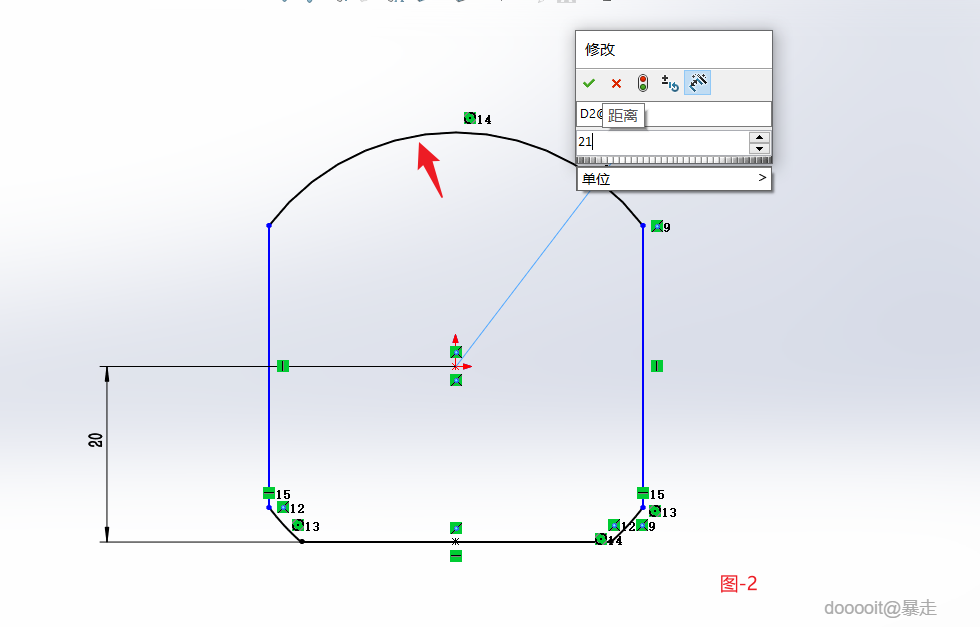The height and width of the screenshot is (627, 980).
Task: Confirm the value with the green checkmark
Action: pos(589,83)
